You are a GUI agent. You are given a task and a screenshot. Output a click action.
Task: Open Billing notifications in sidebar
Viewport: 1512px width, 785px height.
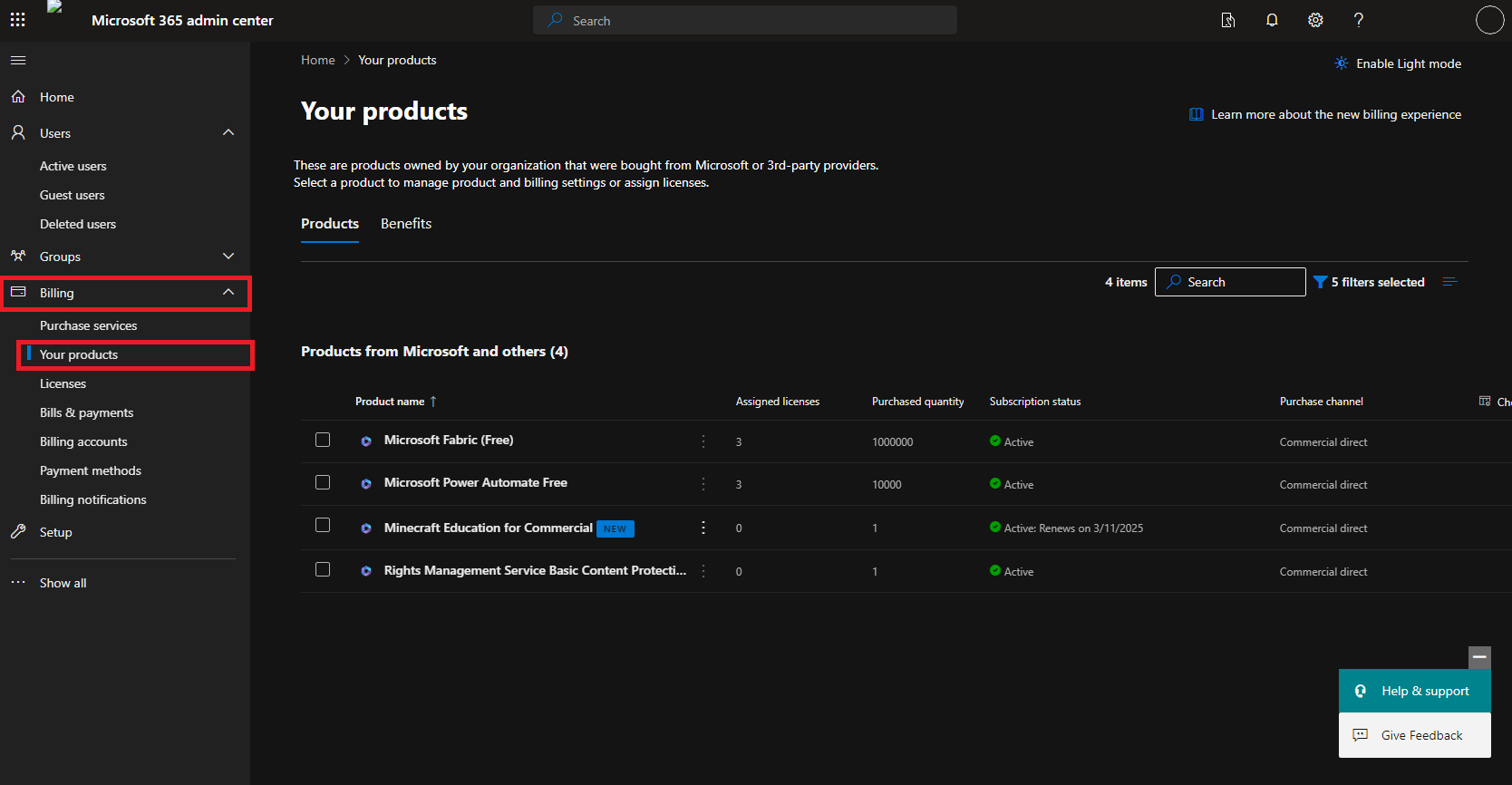click(x=93, y=499)
